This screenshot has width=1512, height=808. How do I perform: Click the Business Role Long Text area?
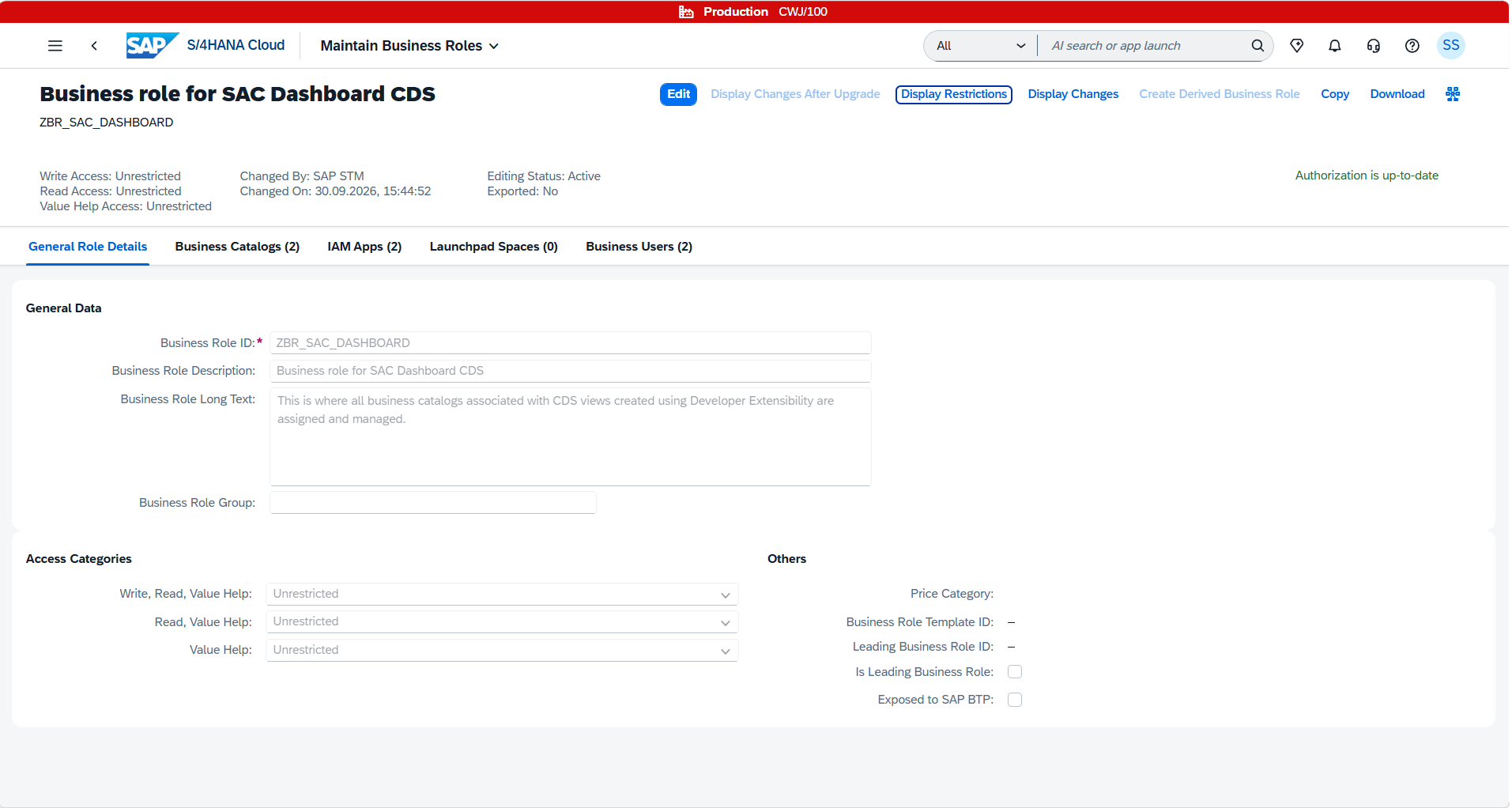tap(570, 436)
